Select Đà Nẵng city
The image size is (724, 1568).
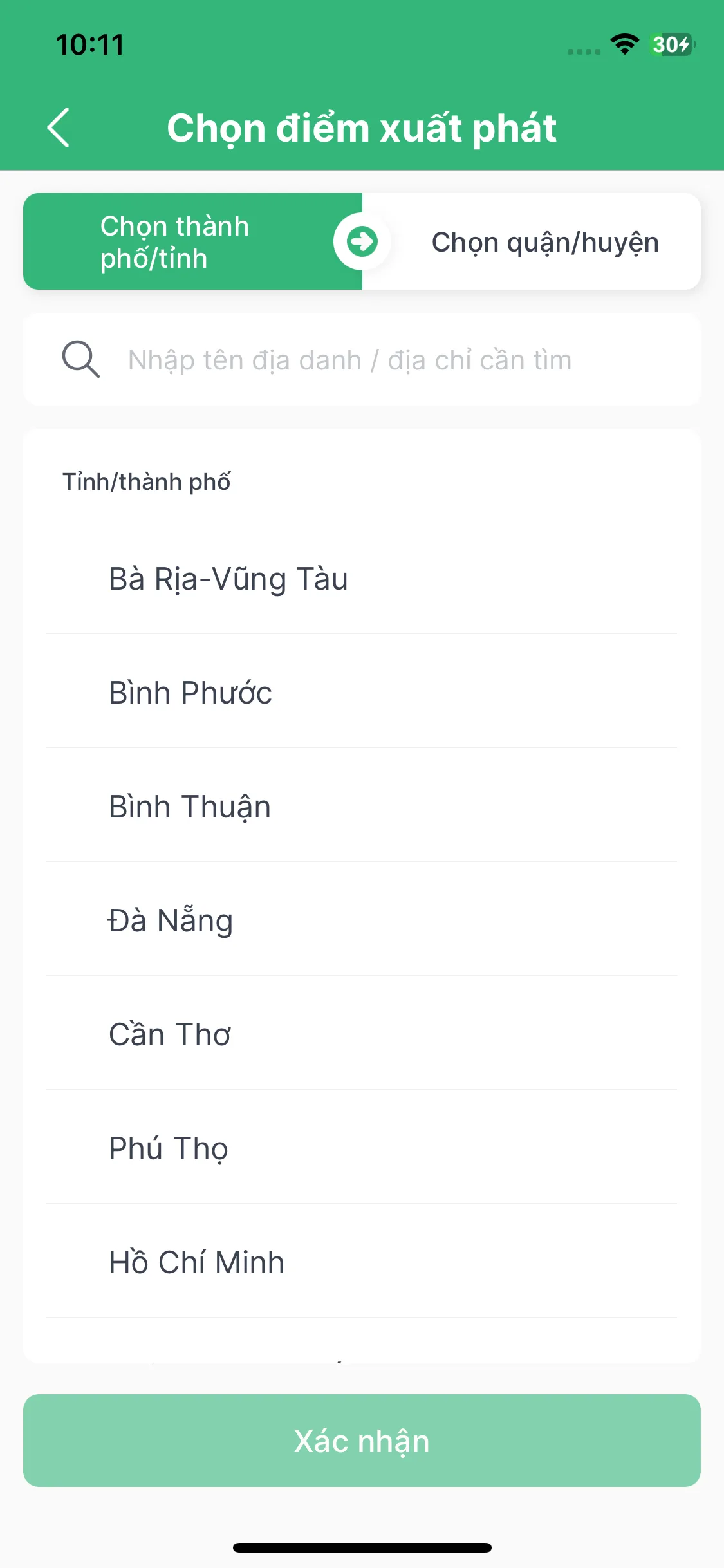pos(362,920)
